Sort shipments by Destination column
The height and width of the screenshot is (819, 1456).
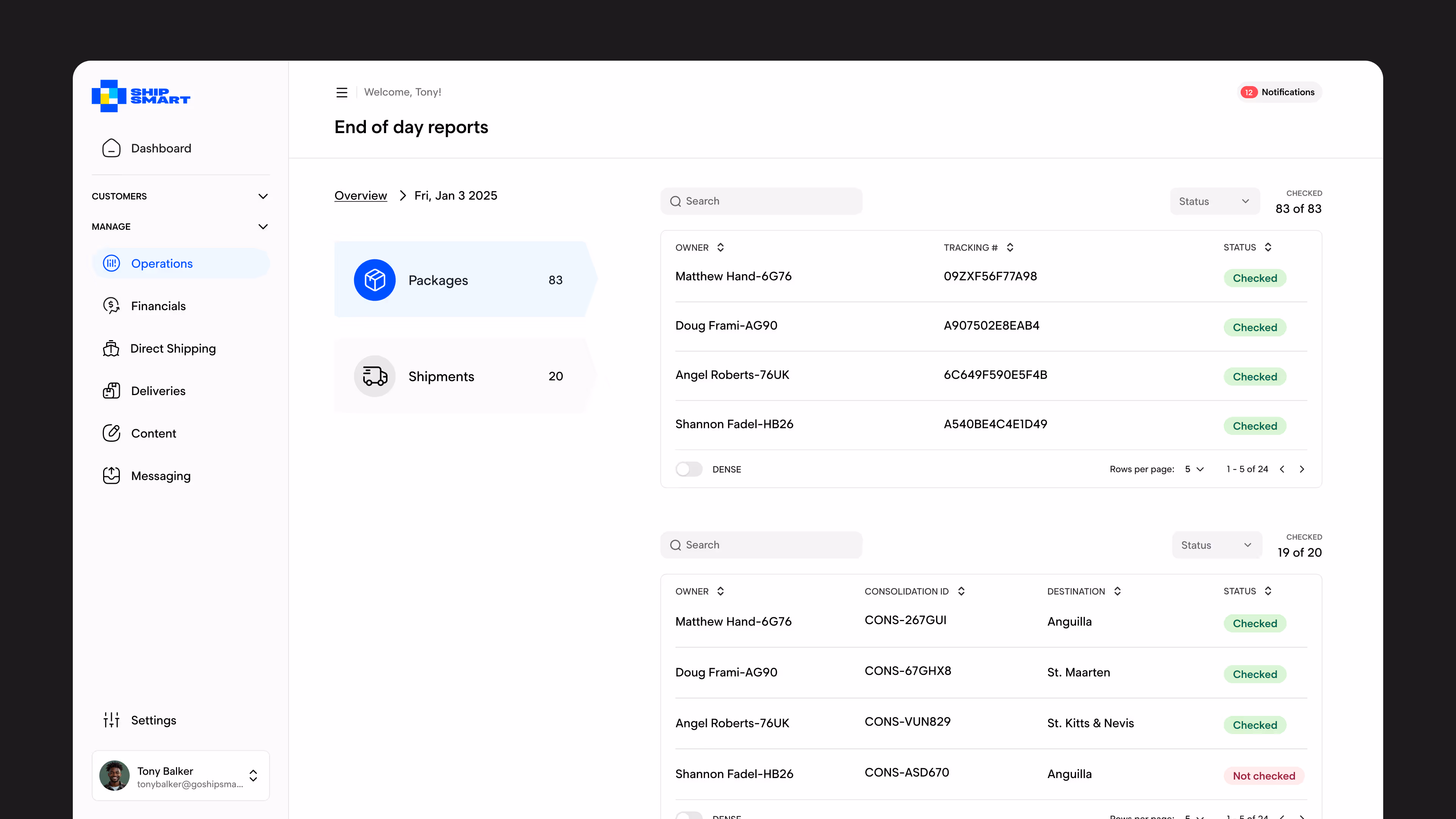tap(1117, 591)
